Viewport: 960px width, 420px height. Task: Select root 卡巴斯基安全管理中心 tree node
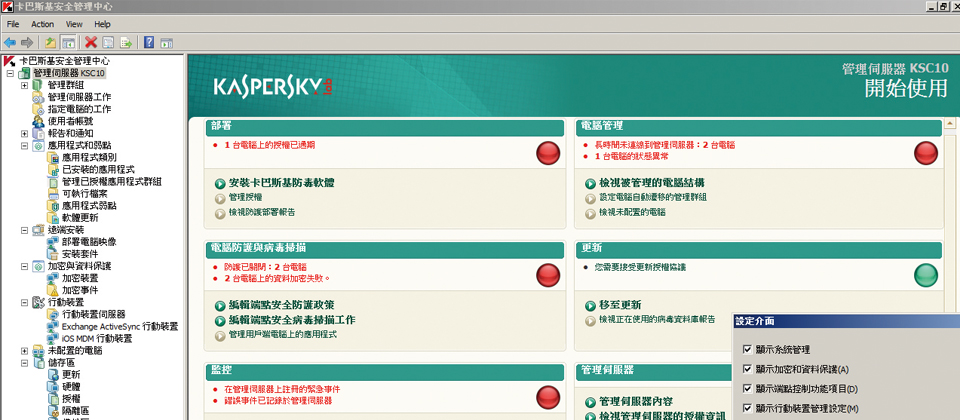coord(64,61)
